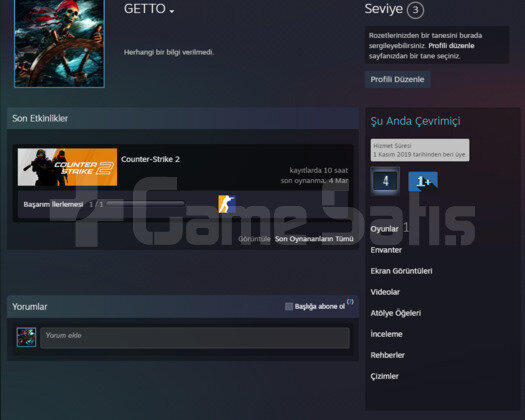This screenshot has height=420, width=525.
Task: Click the pirate skeleton profile avatar
Action: [60, 44]
